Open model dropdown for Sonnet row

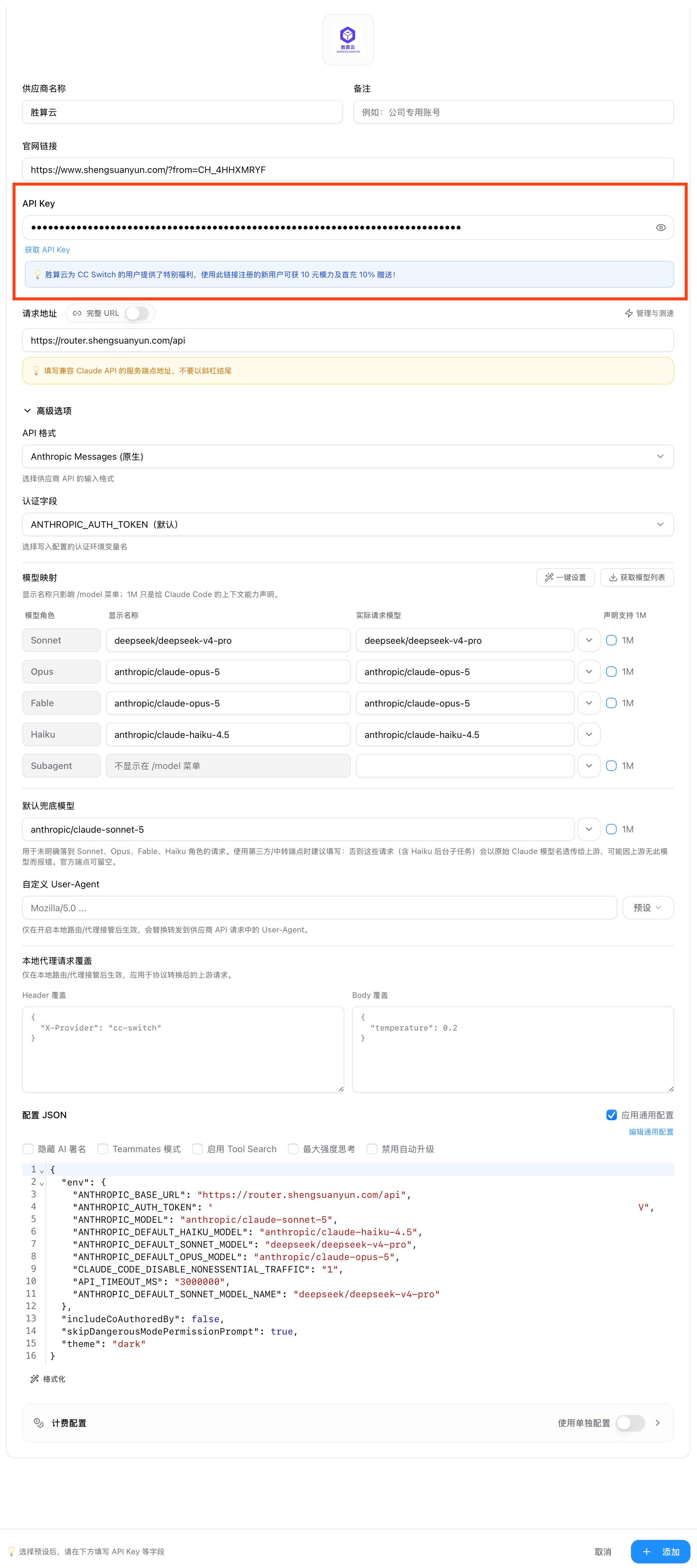click(589, 640)
